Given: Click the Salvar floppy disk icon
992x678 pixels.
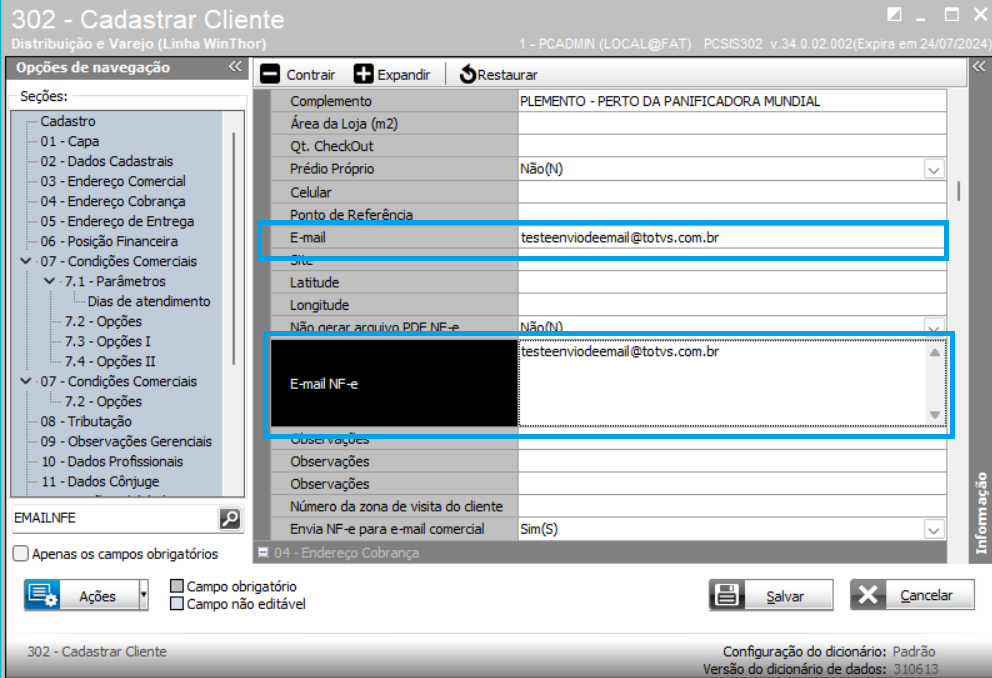Looking at the screenshot, I should 726,595.
